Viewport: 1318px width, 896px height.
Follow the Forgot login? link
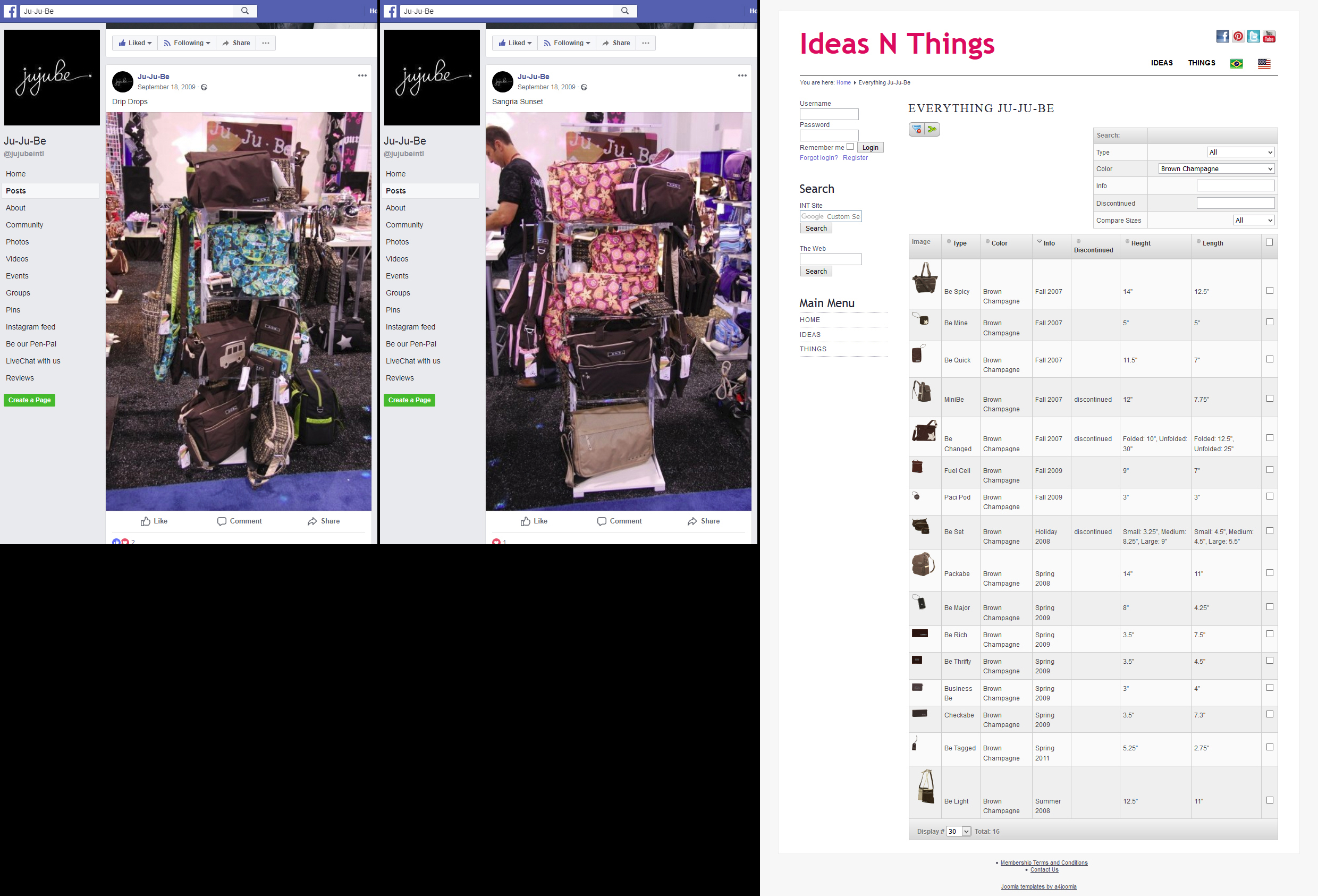click(818, 158)
